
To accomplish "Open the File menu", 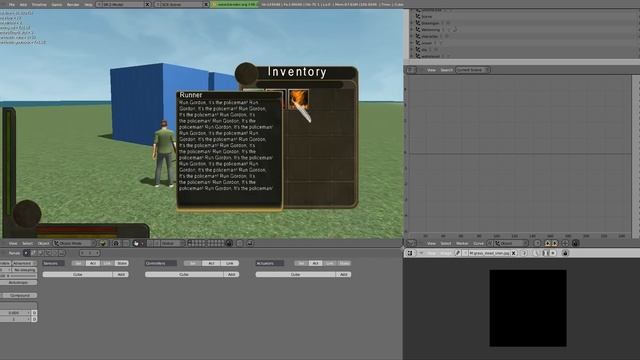I will (12, 4).
